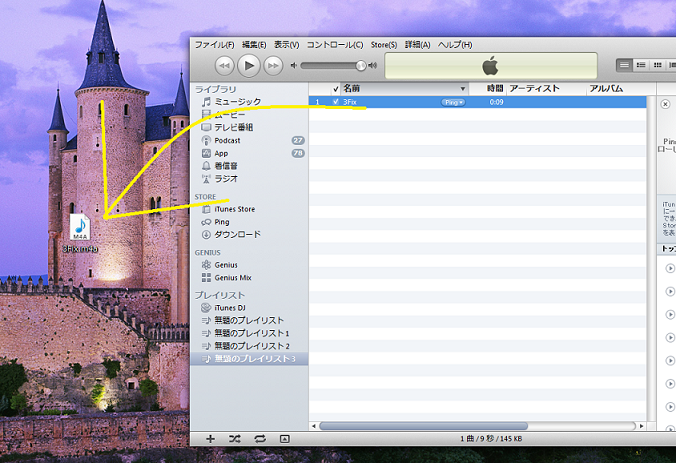676x463 pixels.
Task: Uncheck the 3Fix song checkbox
Action: tap(336, 102)
